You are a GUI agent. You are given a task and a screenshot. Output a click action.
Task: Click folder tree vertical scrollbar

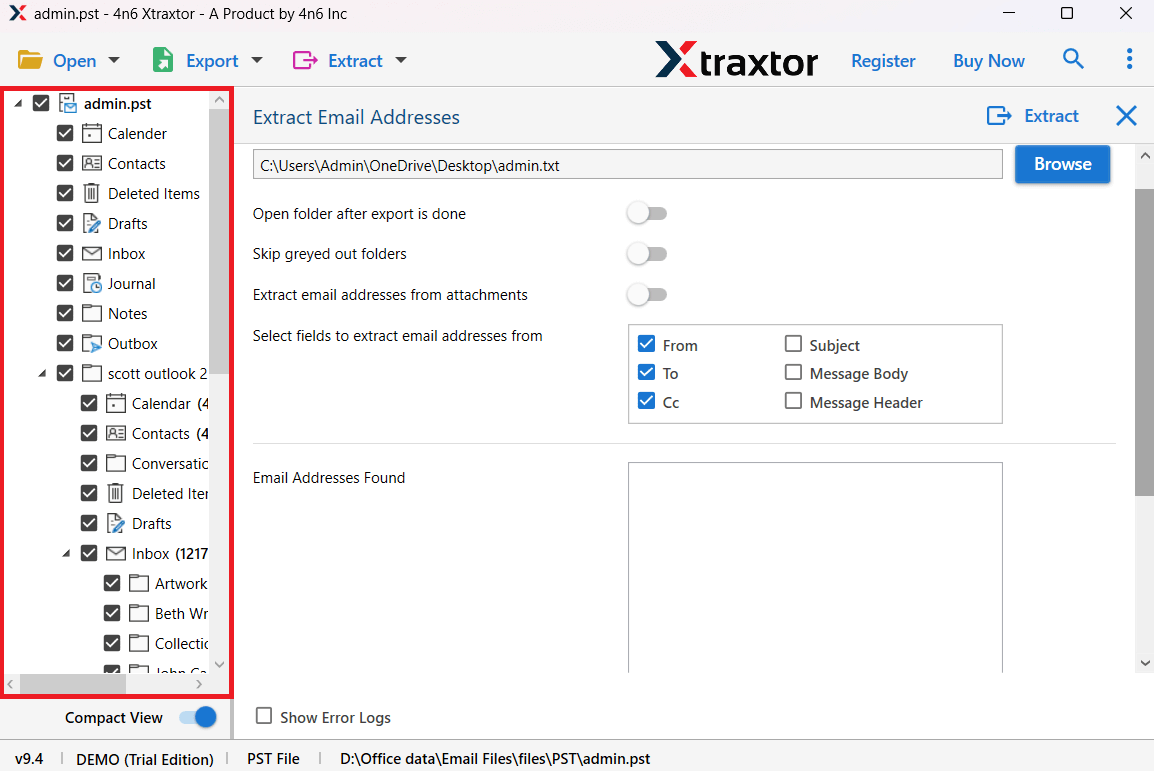point(219,241)
